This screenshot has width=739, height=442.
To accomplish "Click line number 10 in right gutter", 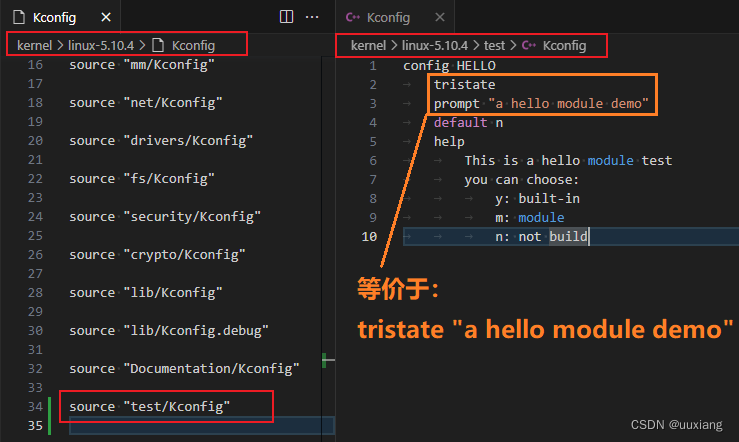I will coord(369,237).
